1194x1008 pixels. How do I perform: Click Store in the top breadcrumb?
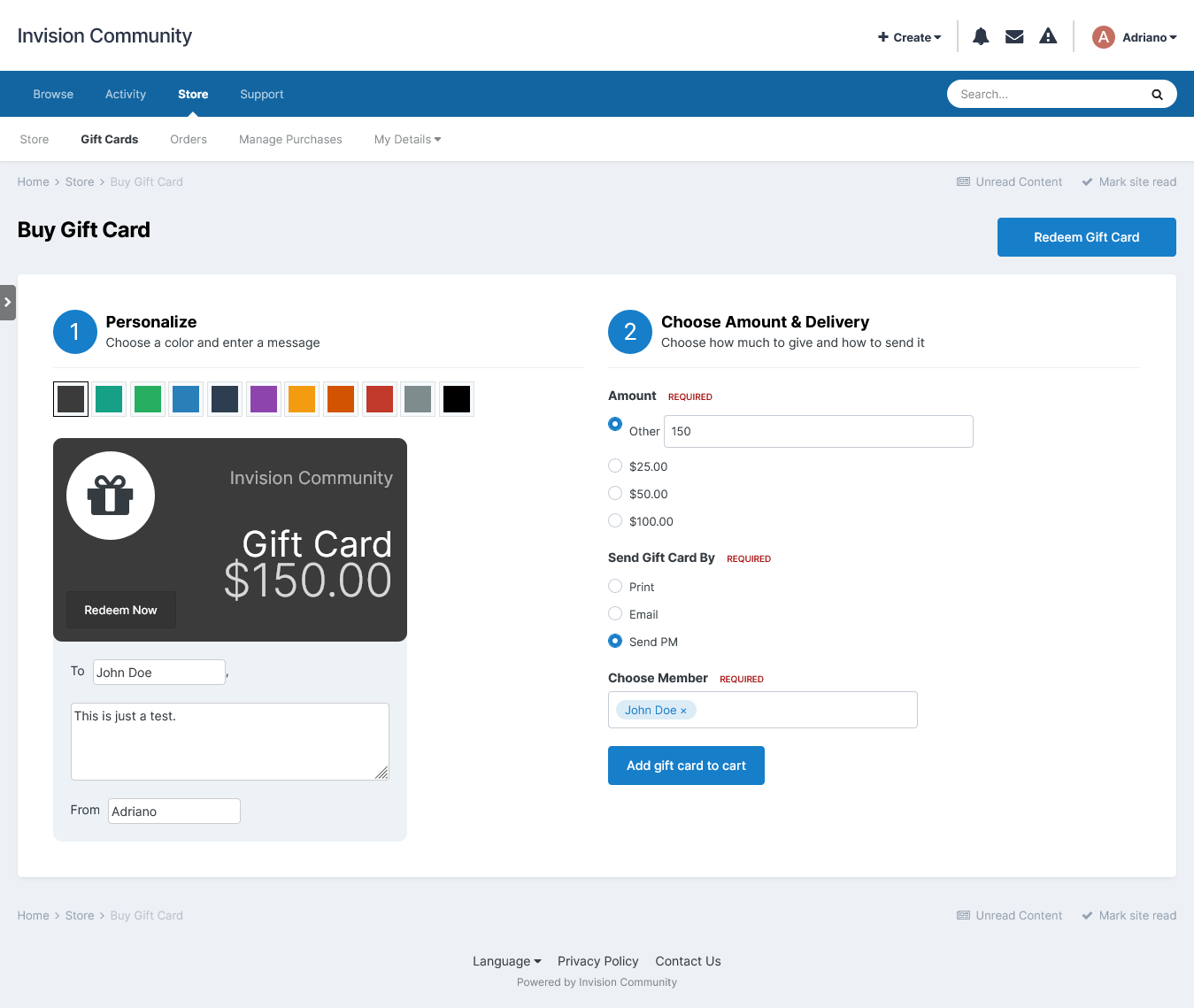pos(80,181)
